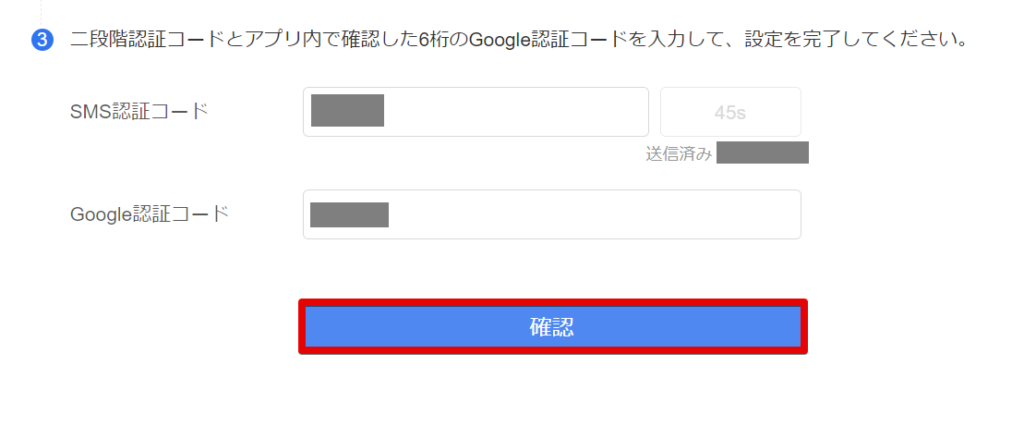
Task: Click the masked code inside Google field
Action: [349, 215]
